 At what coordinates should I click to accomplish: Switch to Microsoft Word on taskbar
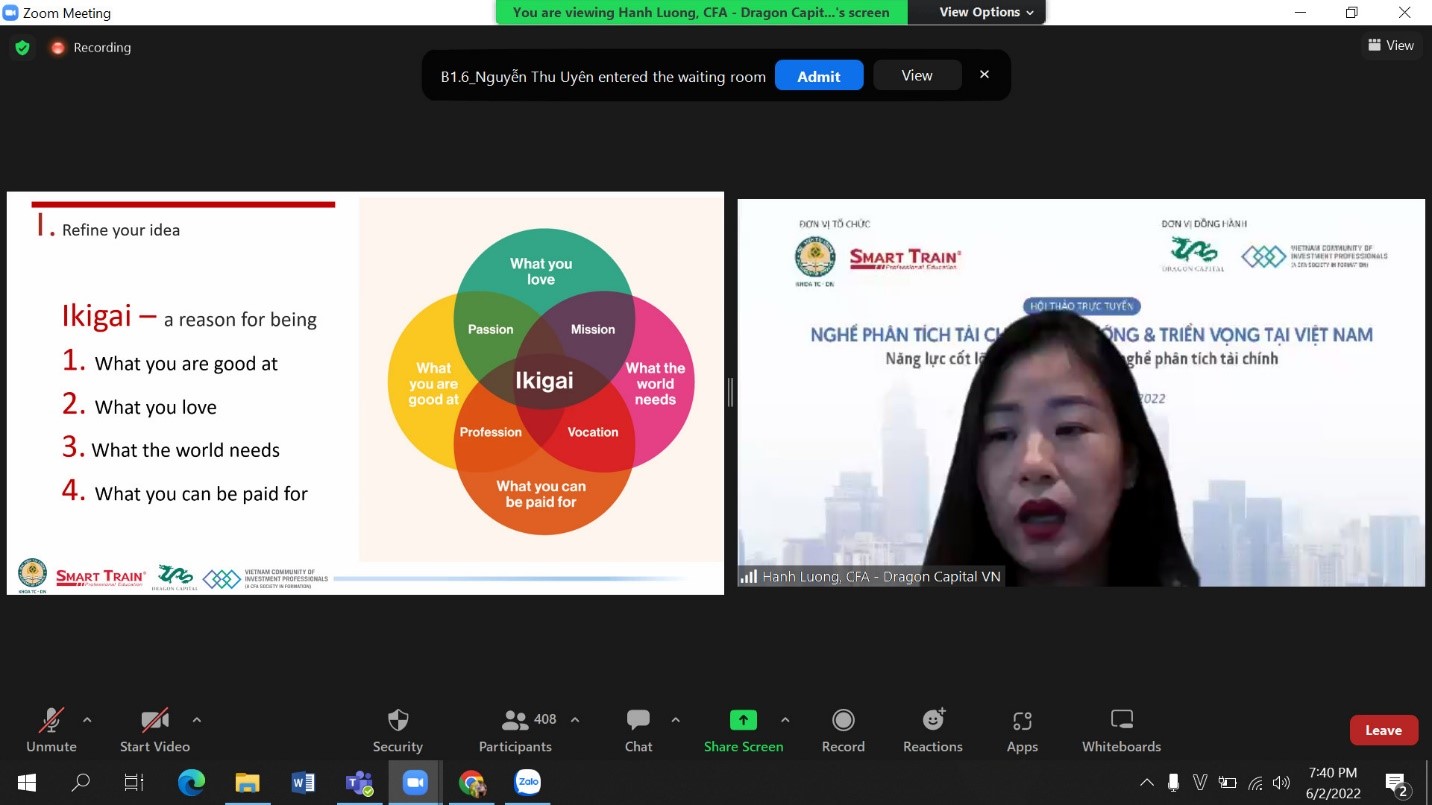(x=303, y=783)
